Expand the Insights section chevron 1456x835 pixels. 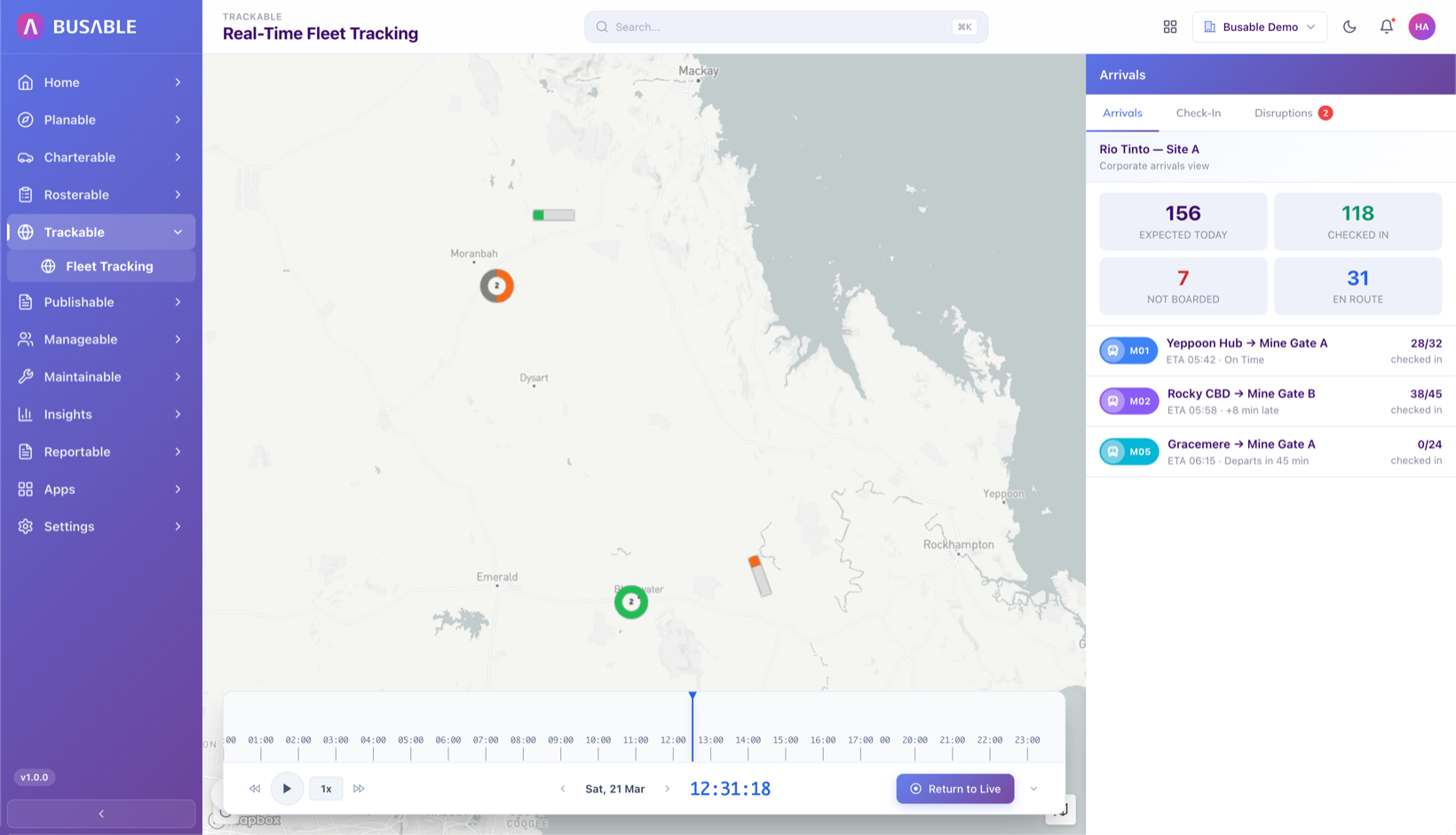pyautogui.click(x=178, y=414)
